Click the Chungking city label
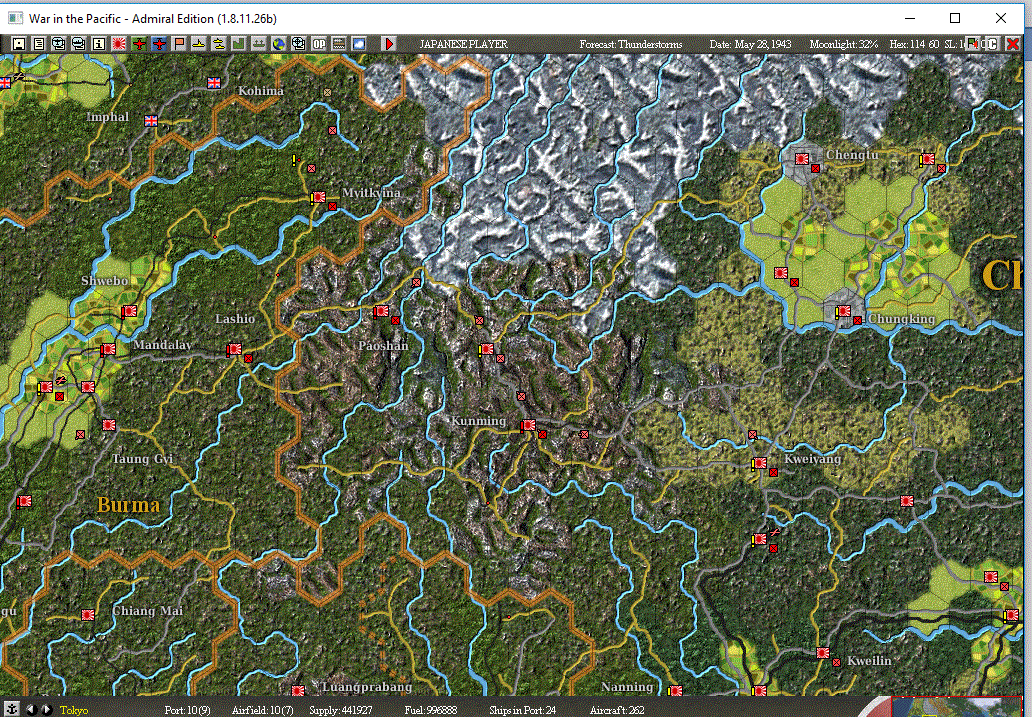The height and width of the screenshot is (717, 1032). click(901, 319)
